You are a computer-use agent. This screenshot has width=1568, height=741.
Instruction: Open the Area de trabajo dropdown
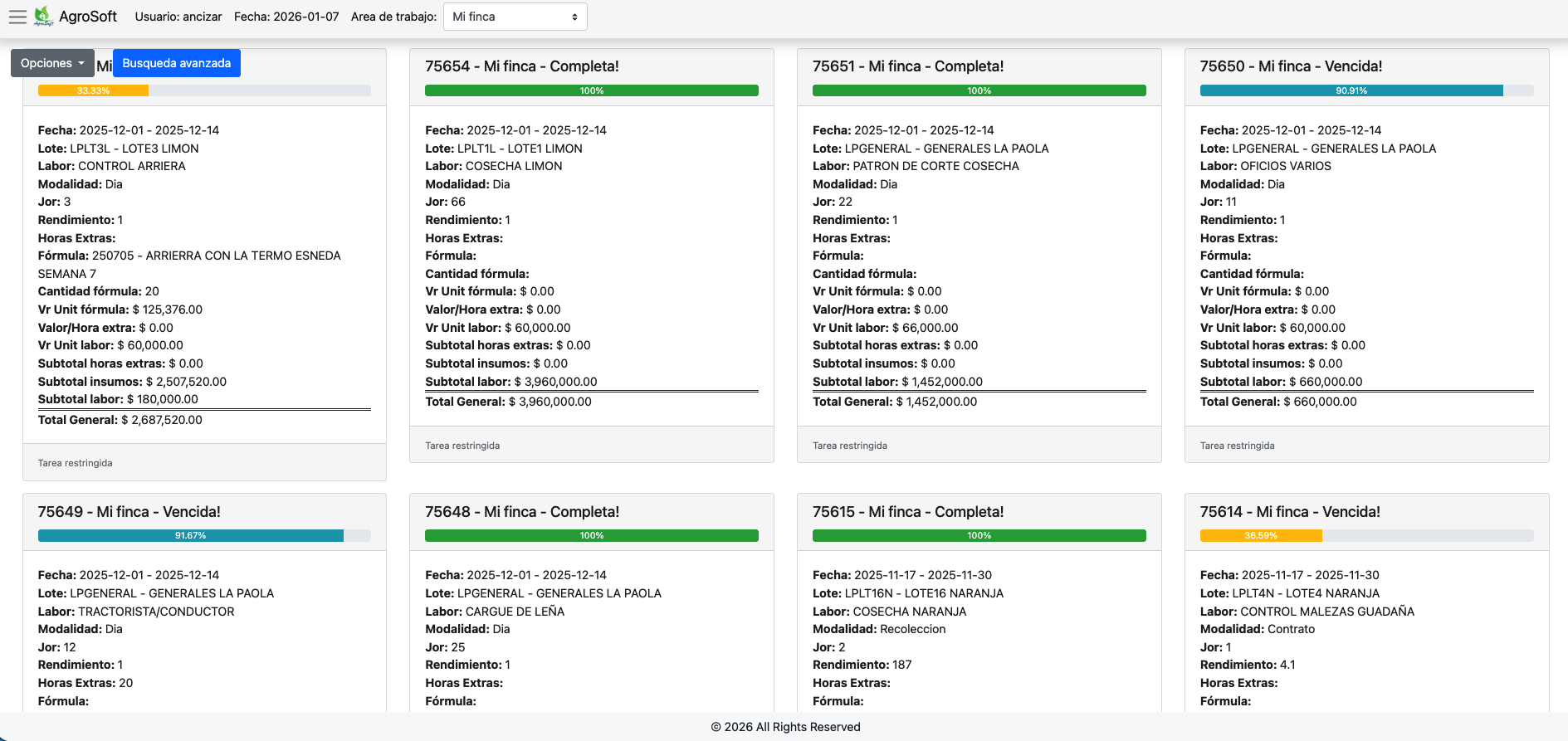point(515,17)
